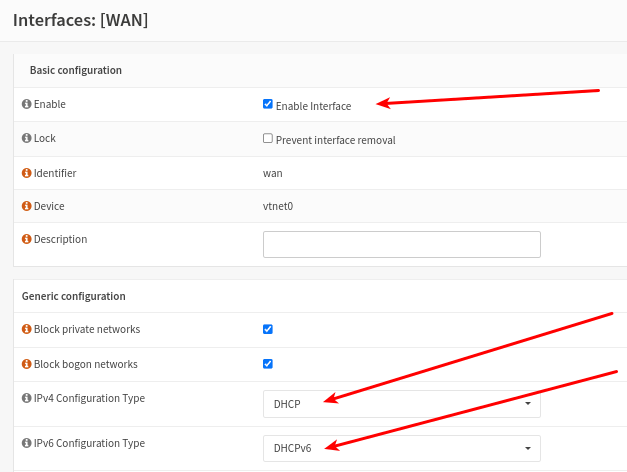Tick the Prevent interface removal checkbox
627x472 pixels.
(x=268, y=139)
